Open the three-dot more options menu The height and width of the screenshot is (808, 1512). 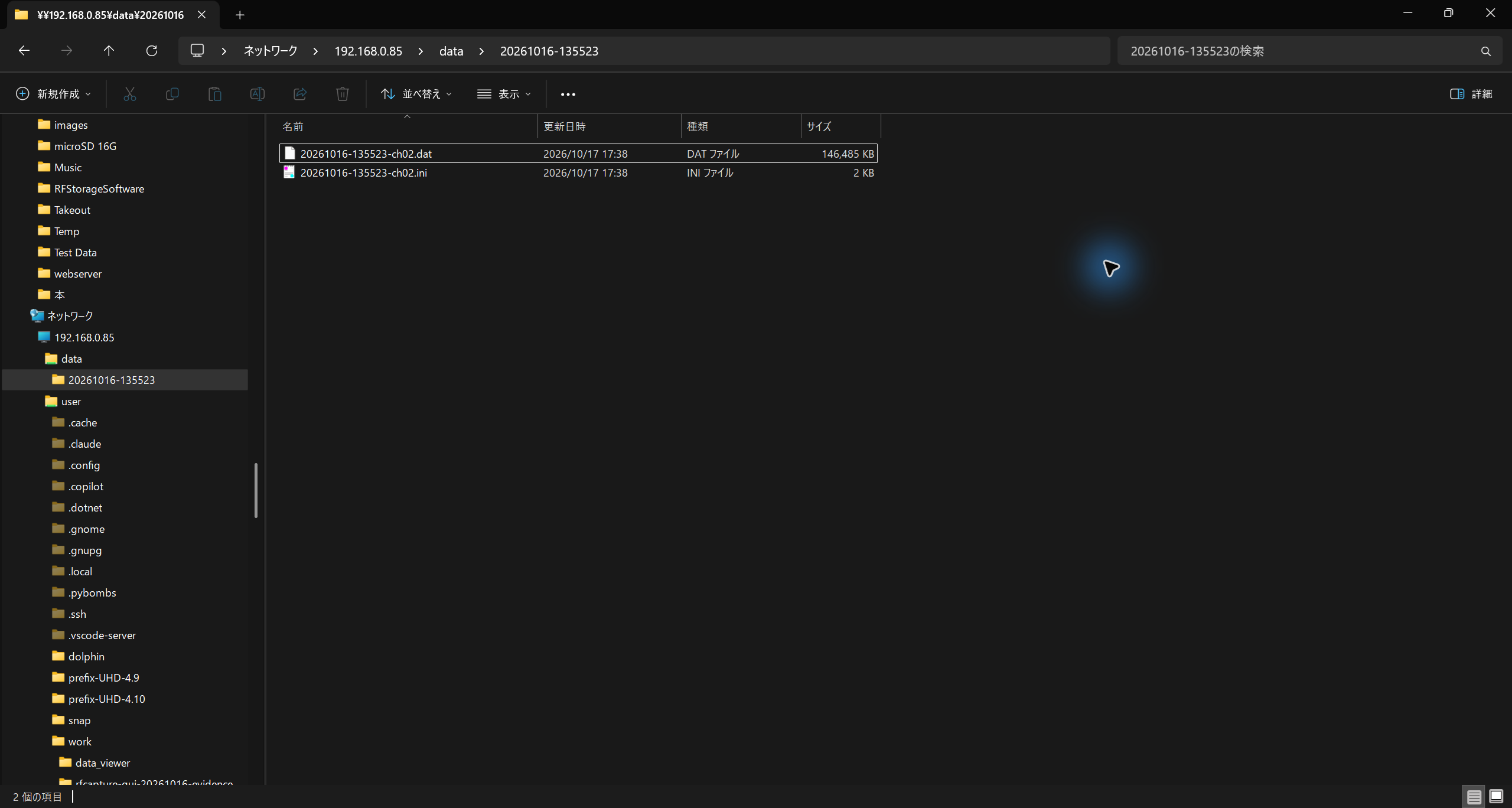[568, 94]
